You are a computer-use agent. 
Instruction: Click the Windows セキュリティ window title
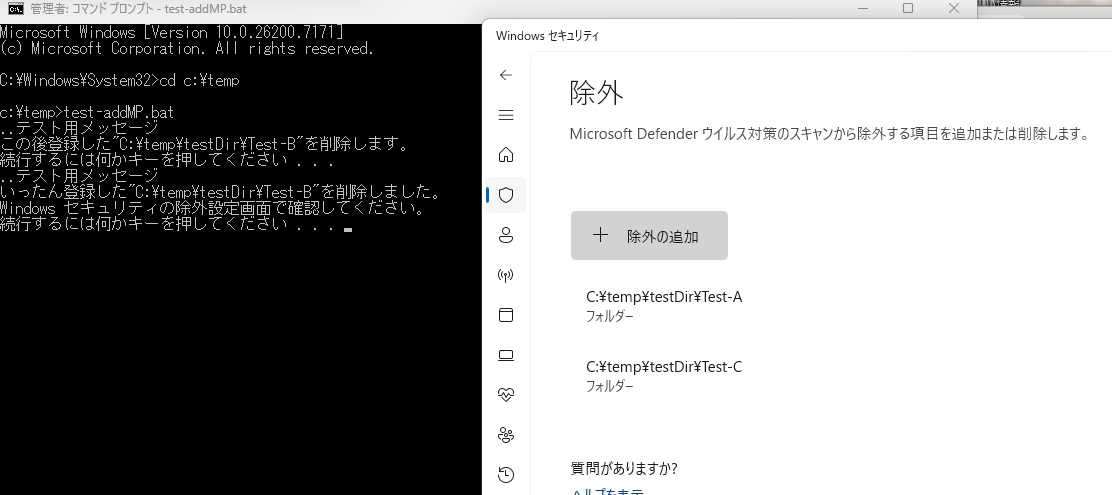click(547, 35)
